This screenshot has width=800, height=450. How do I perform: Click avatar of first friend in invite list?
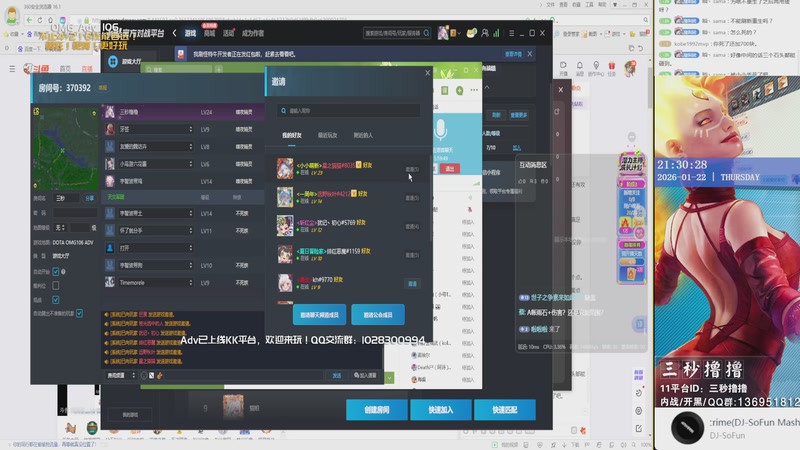click(285, 169)
